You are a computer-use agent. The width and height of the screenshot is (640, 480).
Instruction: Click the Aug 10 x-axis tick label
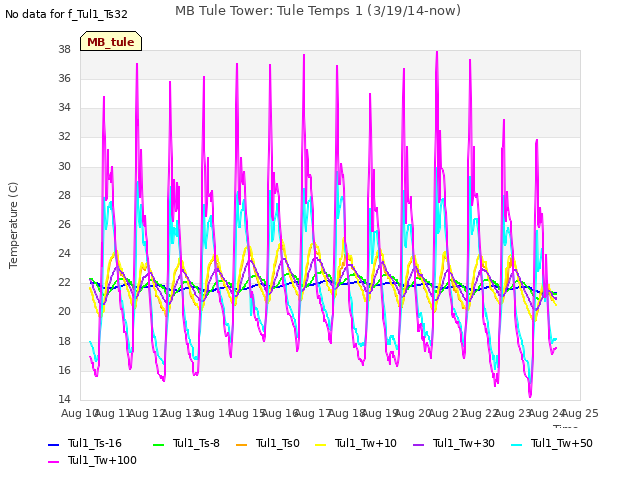tap(79, 413)
